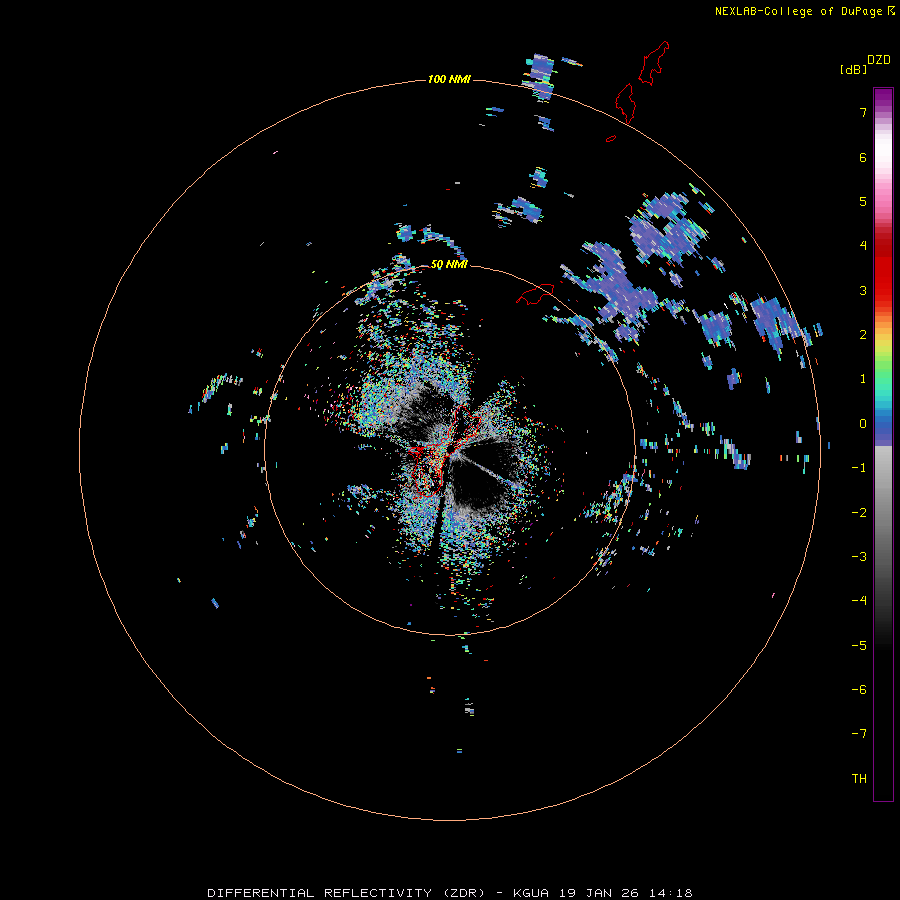Click the 50 NMI range ring label
Screen dimensions: 900x900
tap(449, 264)
